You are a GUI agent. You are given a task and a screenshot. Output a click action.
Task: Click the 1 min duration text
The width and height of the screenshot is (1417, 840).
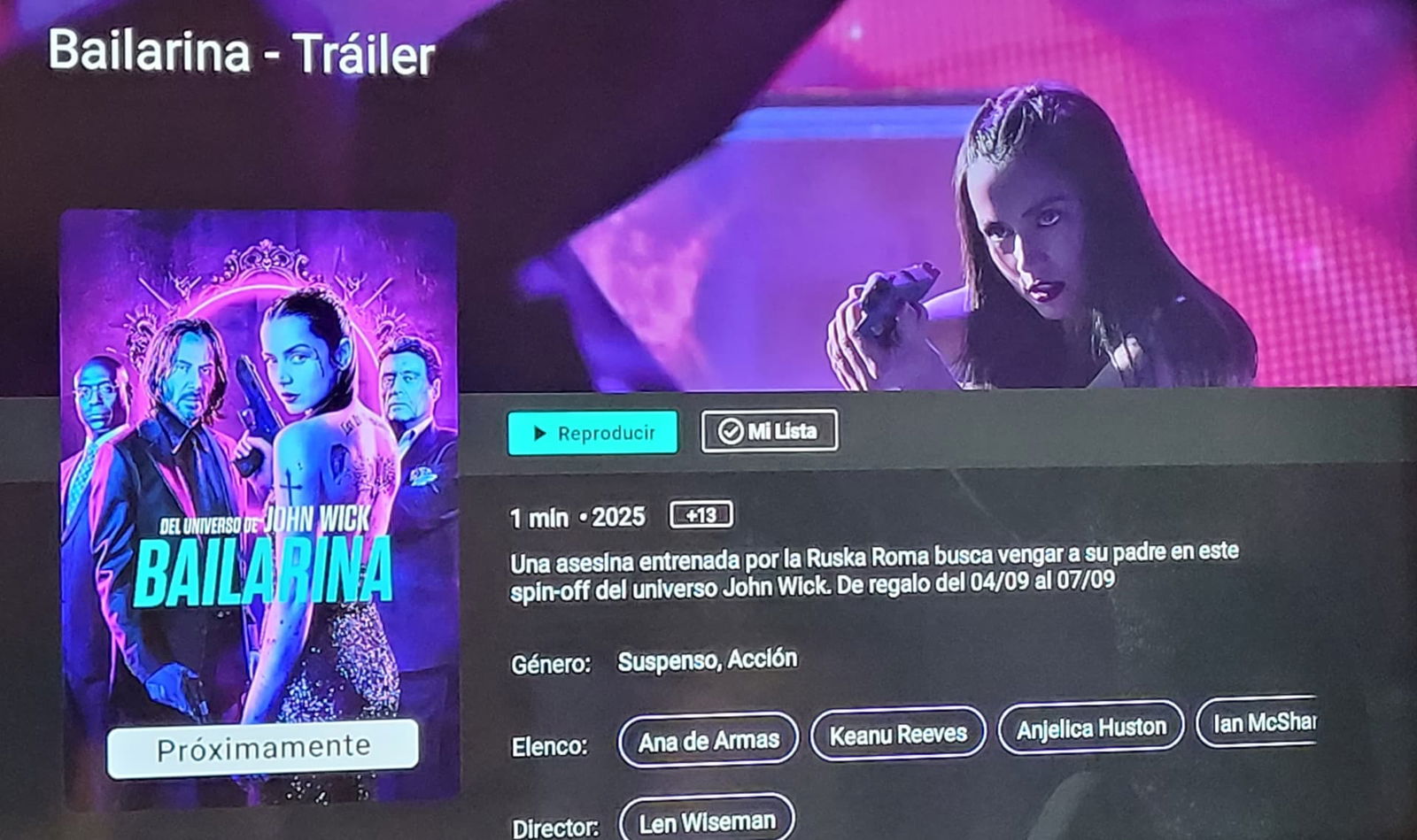(539, 518)
